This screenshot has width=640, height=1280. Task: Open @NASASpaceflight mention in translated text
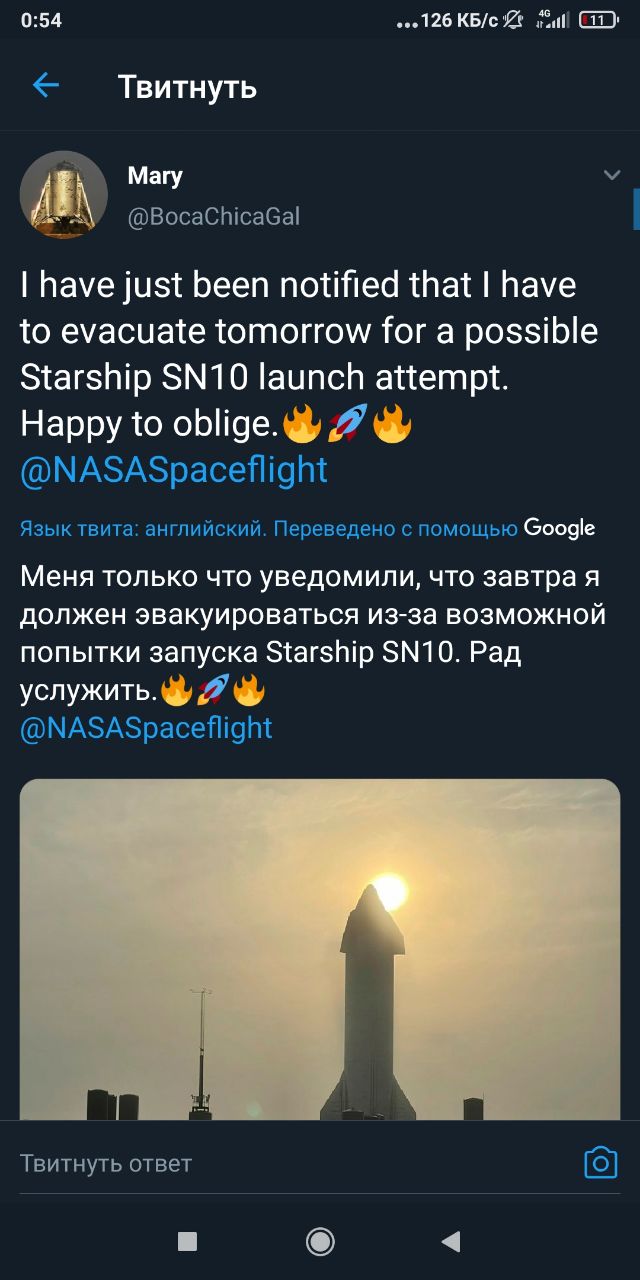[x=146, y=728]
